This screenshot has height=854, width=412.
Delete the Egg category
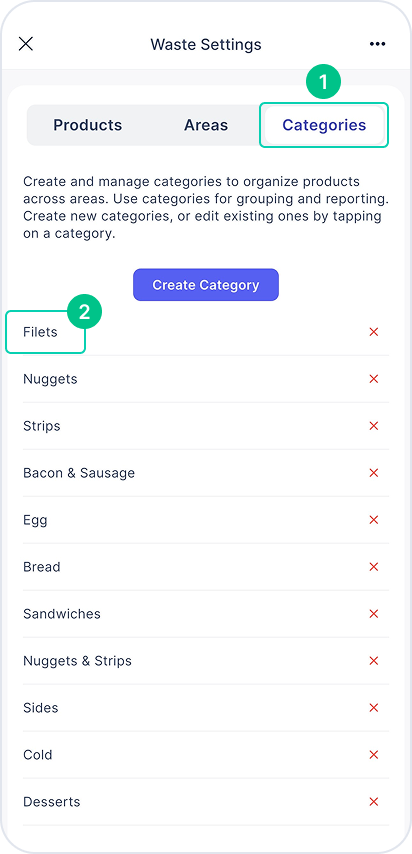point(374,520)
